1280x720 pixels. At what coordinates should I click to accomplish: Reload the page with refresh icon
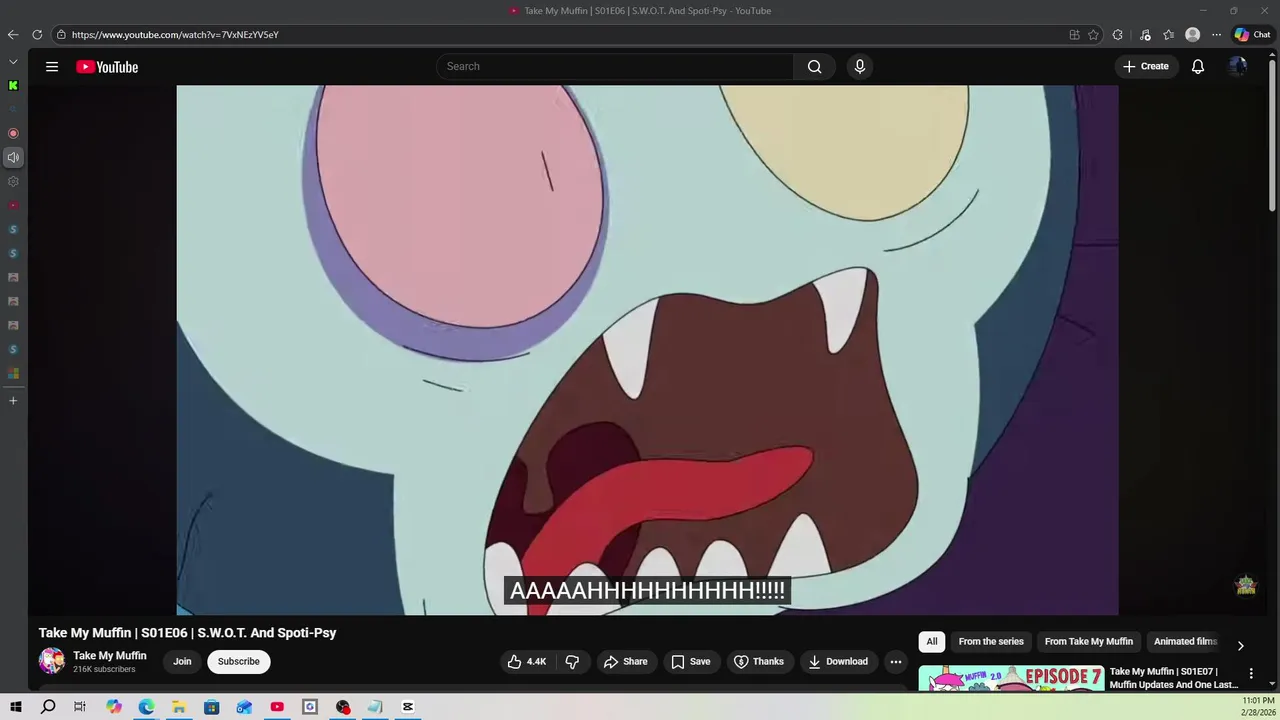pos(37,35)
